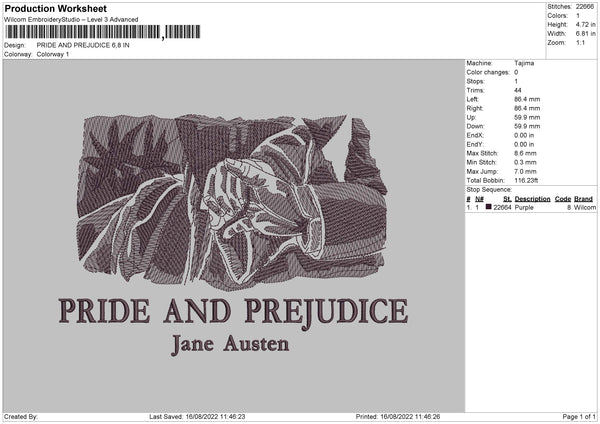Screen dimensions: 600x424
Task: Click the embroidered Jane Austen lettering
Action: [230, 344]
